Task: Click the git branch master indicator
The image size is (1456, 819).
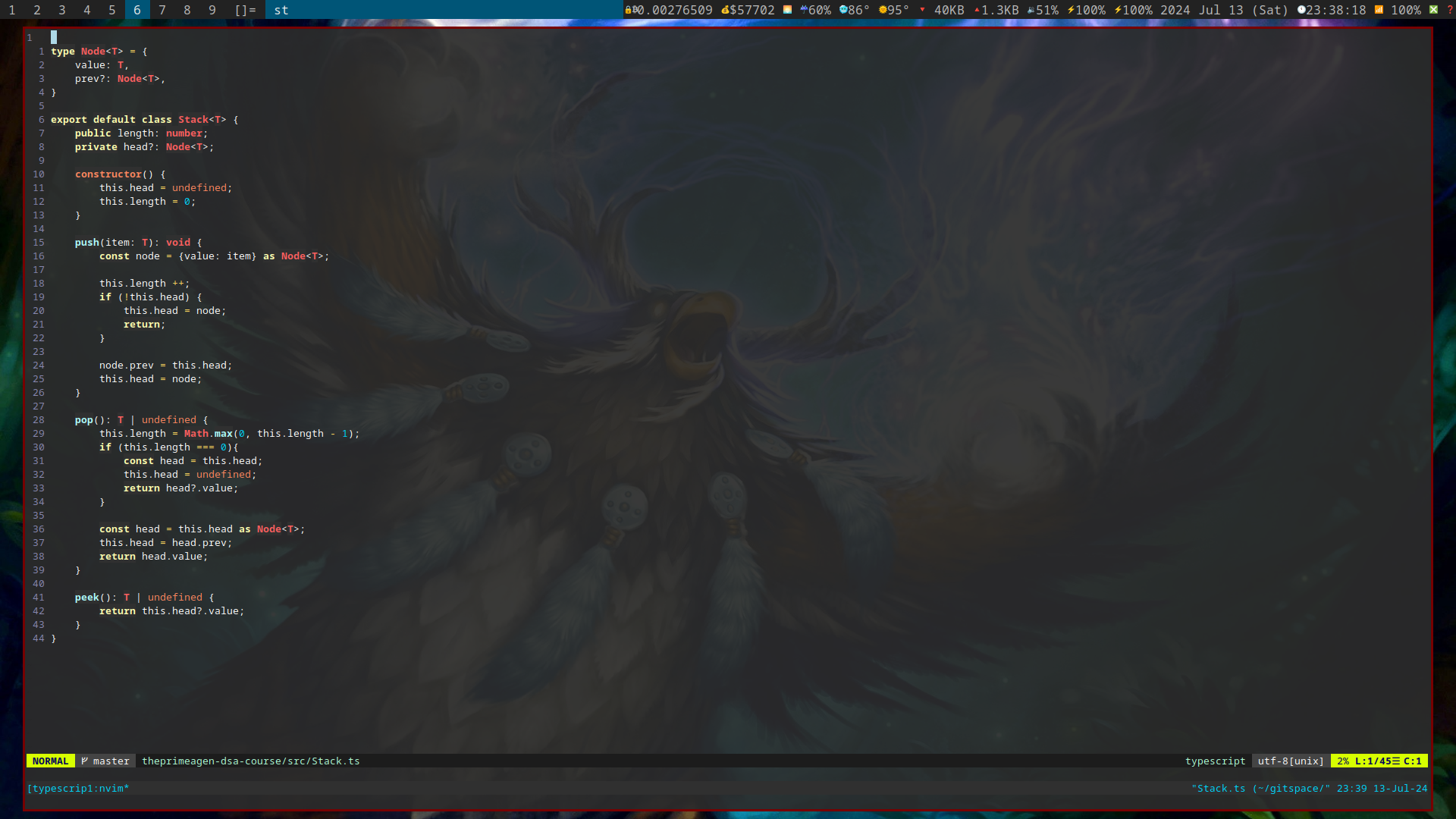Action: click(105, 761)
